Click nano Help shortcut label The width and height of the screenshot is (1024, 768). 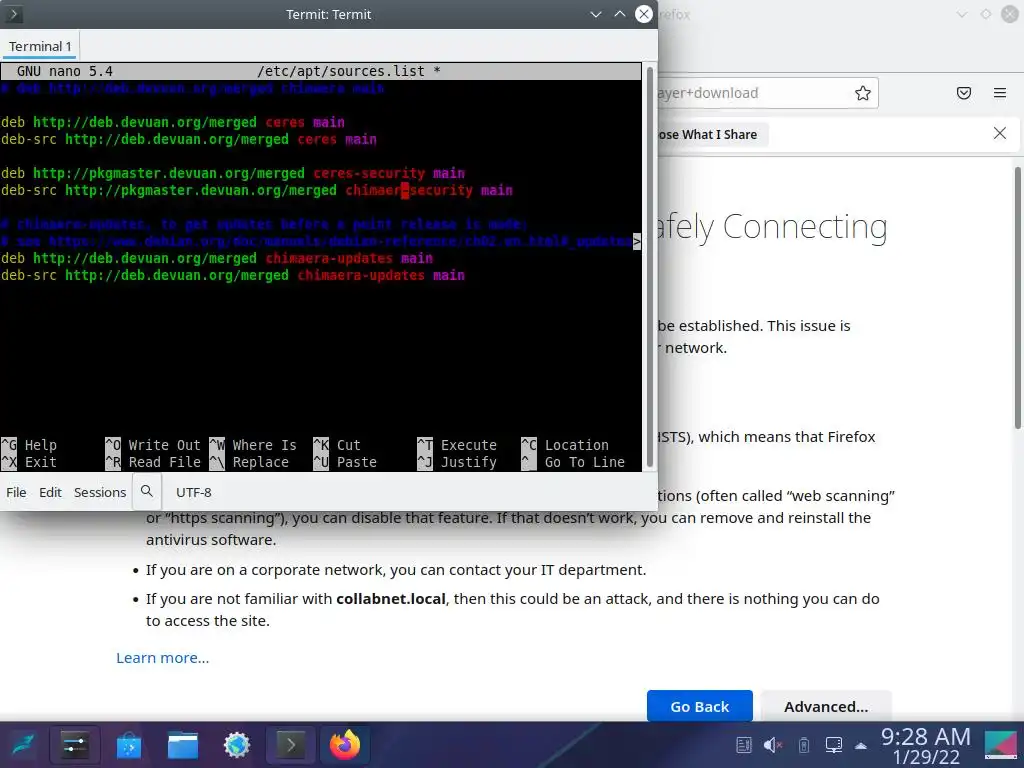click(x=40, y=445)
